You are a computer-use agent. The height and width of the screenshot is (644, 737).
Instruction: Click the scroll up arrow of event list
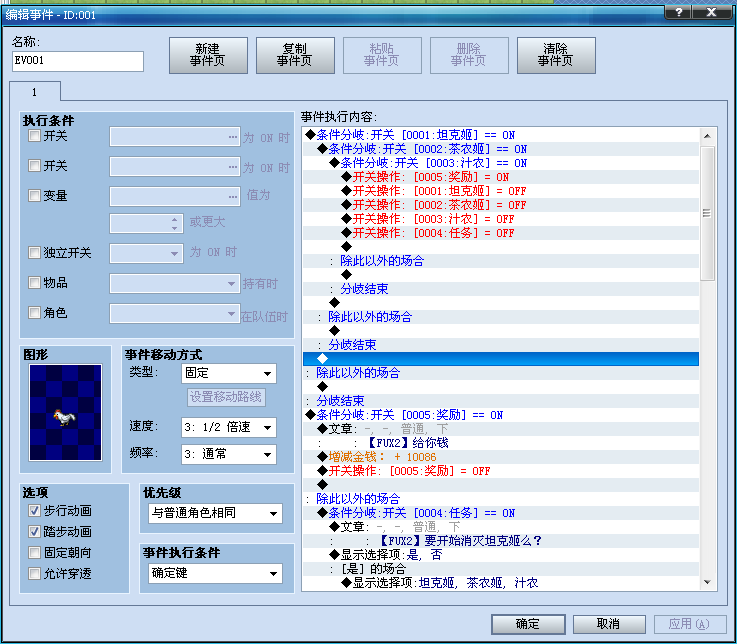[707, 136]
